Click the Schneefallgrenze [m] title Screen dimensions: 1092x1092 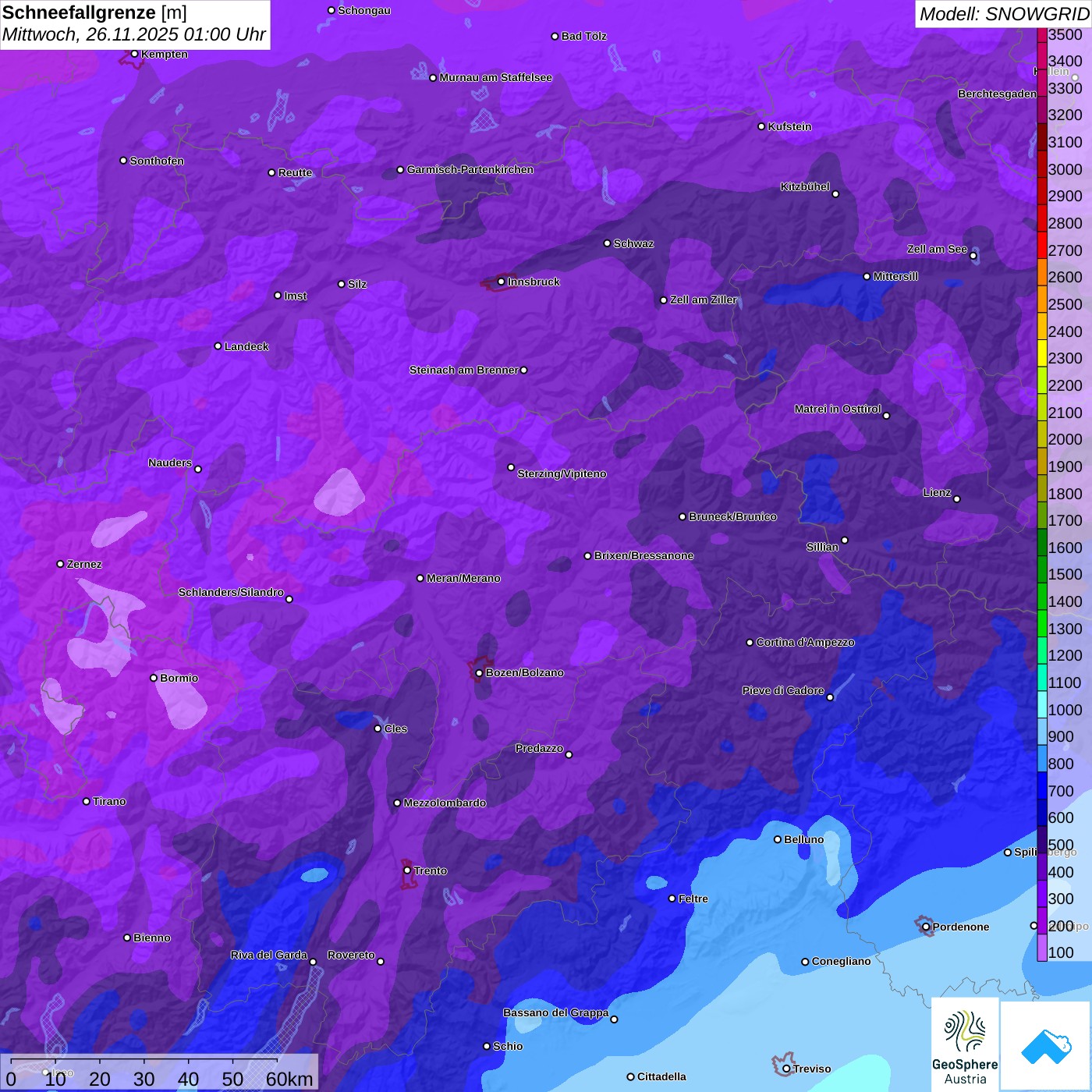pos(94,12)
